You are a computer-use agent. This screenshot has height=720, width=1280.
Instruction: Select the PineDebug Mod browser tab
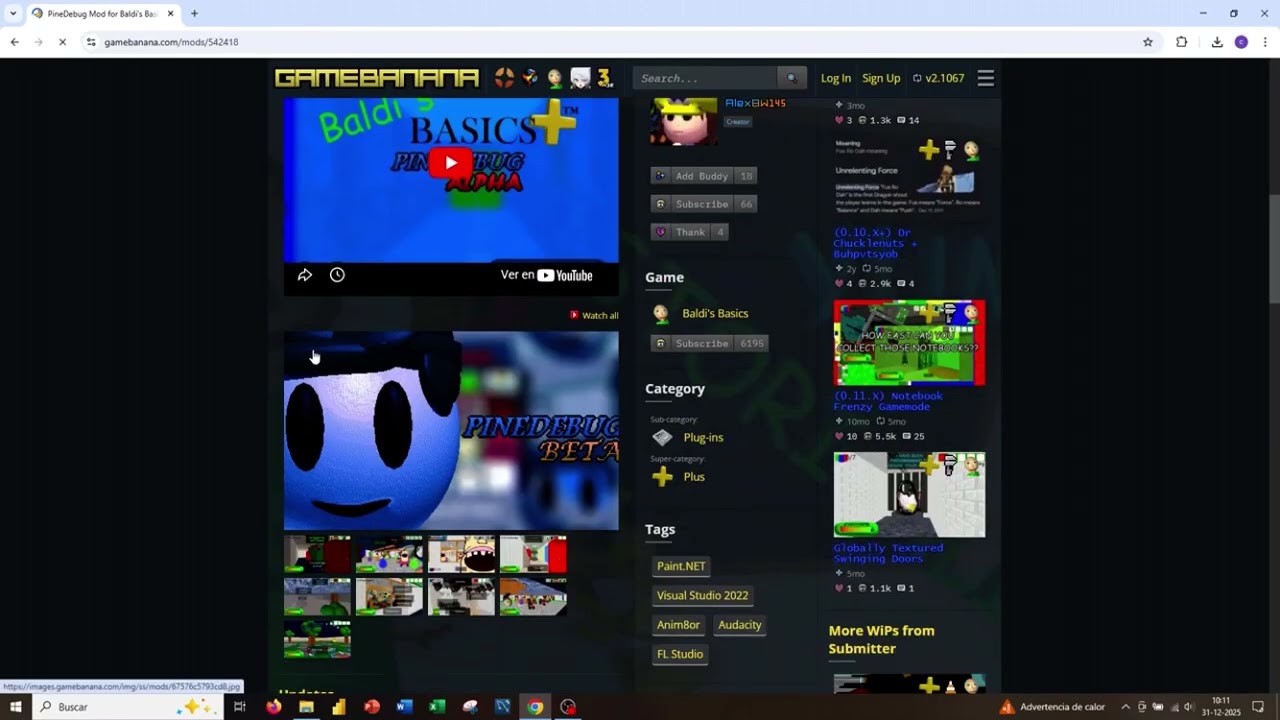tap(102, 13)
